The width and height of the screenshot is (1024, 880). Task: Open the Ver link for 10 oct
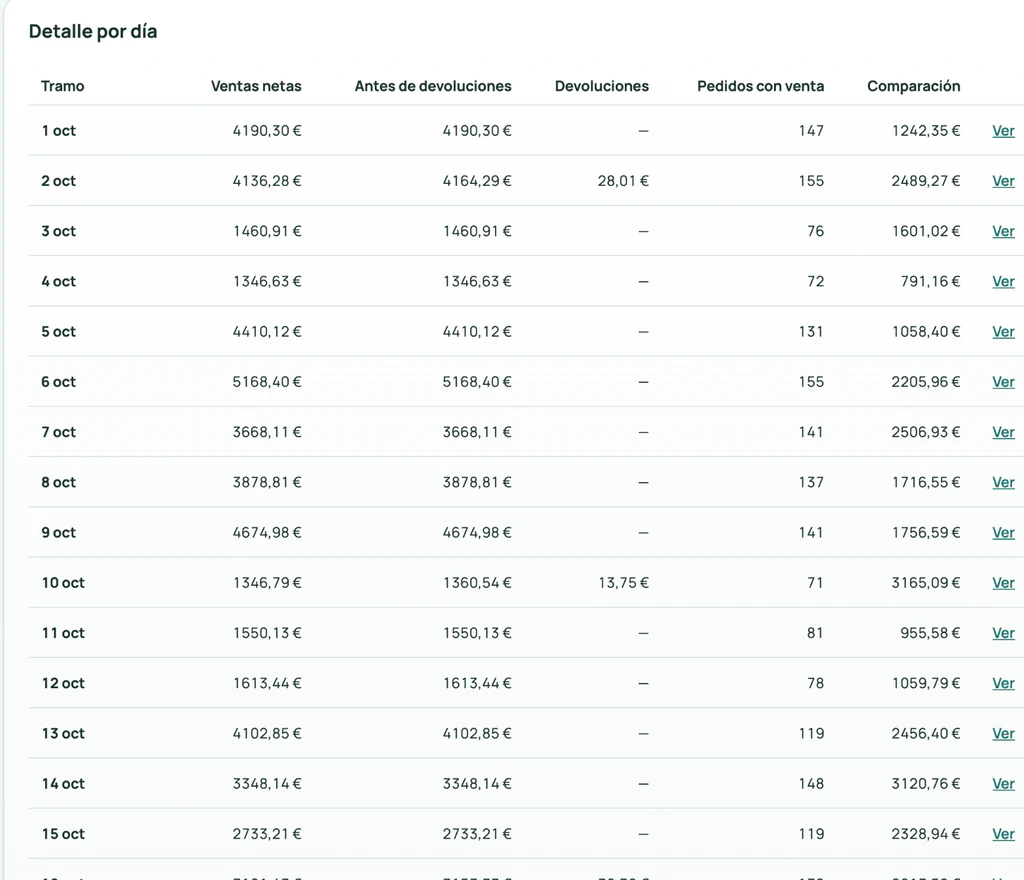point(1003,583)
